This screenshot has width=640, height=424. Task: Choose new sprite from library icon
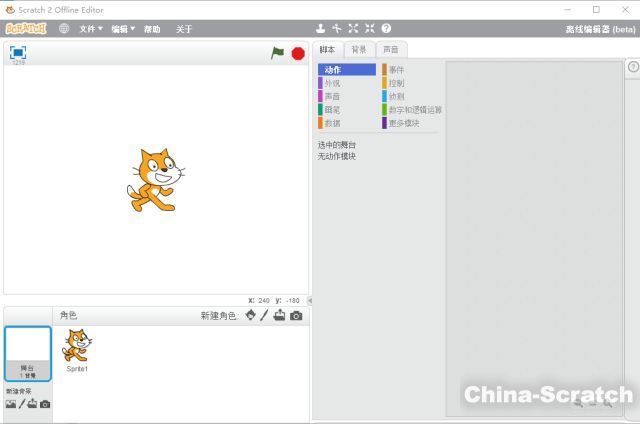(x=250, y=315)
